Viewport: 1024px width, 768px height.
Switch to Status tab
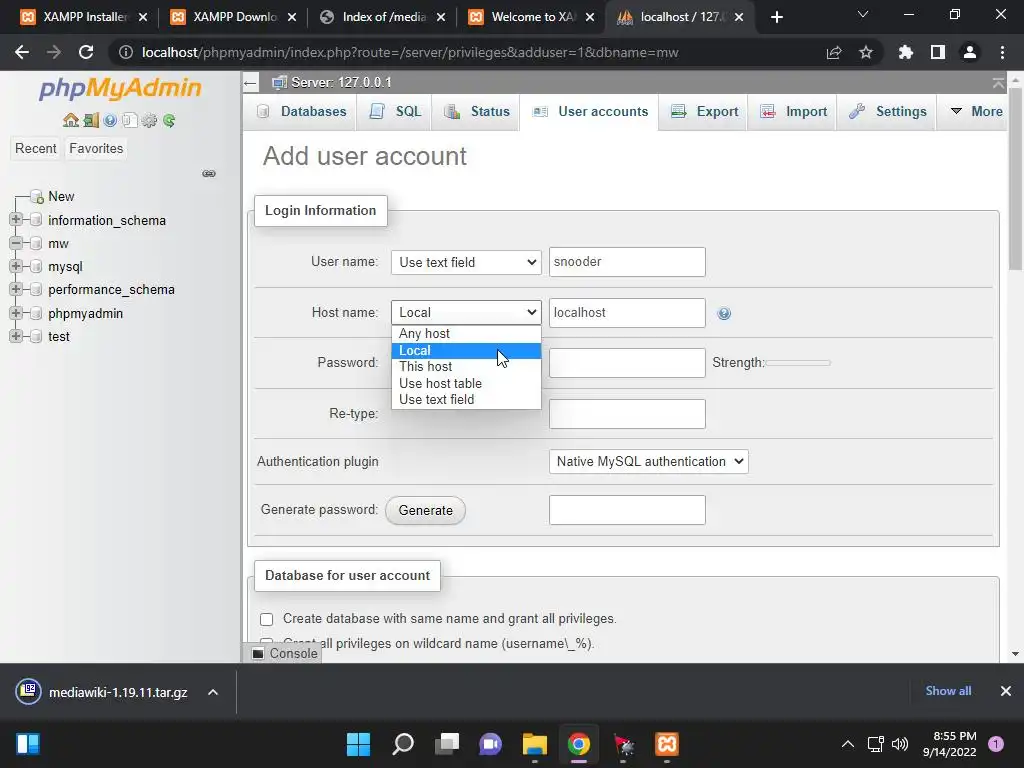(477, 112)
